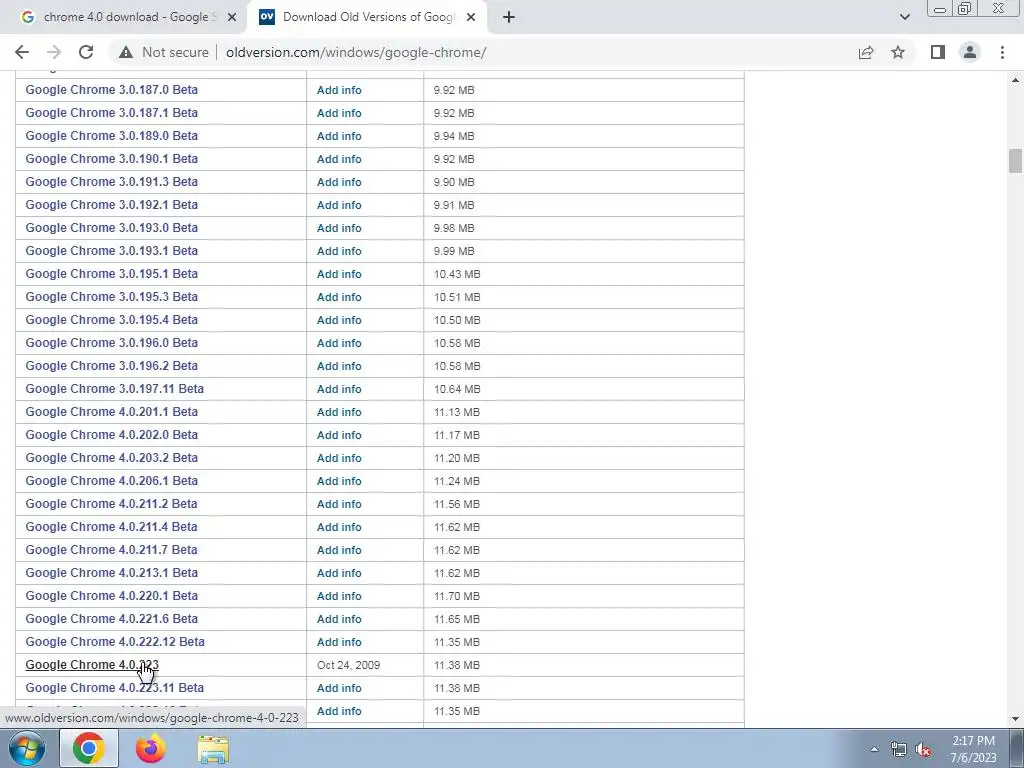1024x768 pixels.
Task: Click the scrollbar up arrow
Action: pyautogui.click(x=1015, y=80)
